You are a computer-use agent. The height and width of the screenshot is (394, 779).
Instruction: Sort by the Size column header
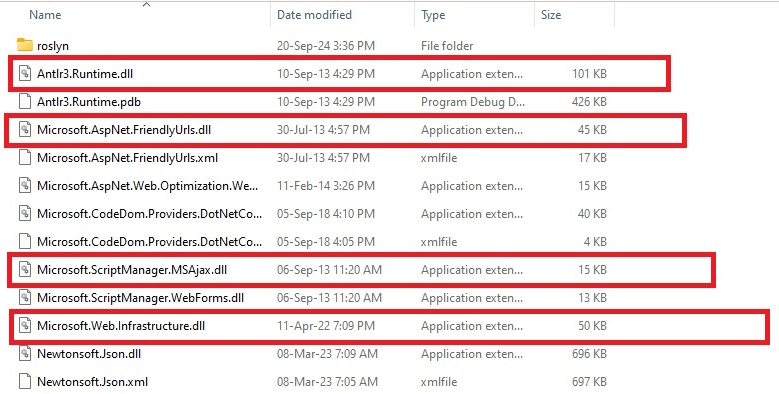[551, 15]
